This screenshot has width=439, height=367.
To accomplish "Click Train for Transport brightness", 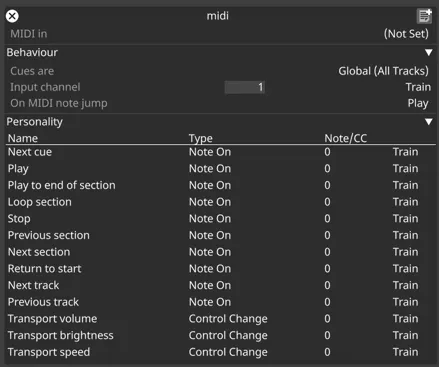I will 405,335.
